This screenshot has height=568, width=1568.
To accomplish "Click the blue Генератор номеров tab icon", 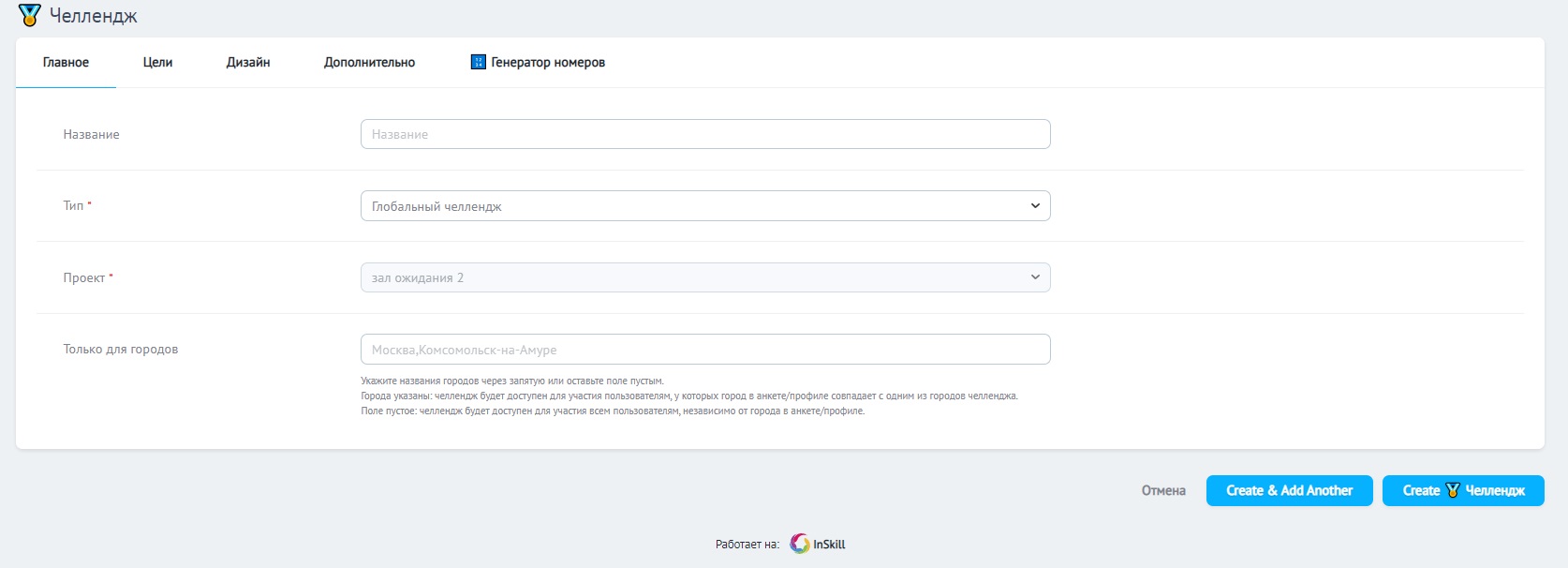I will (x=478, y=62).
